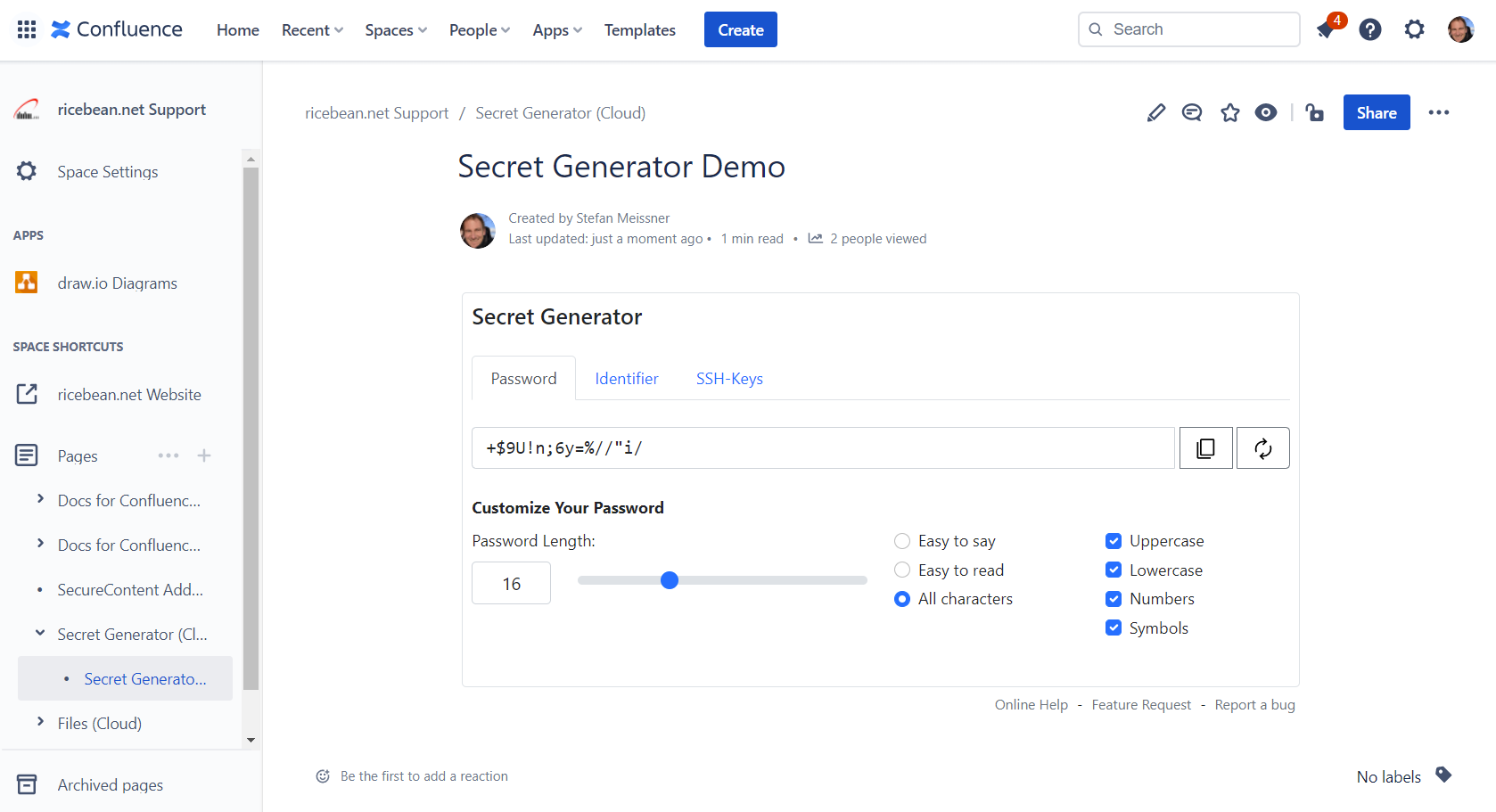The height and width of the screenshot is (812, 1496).
Task: Open Templates in top navigation
Action: tap(640, 29)
